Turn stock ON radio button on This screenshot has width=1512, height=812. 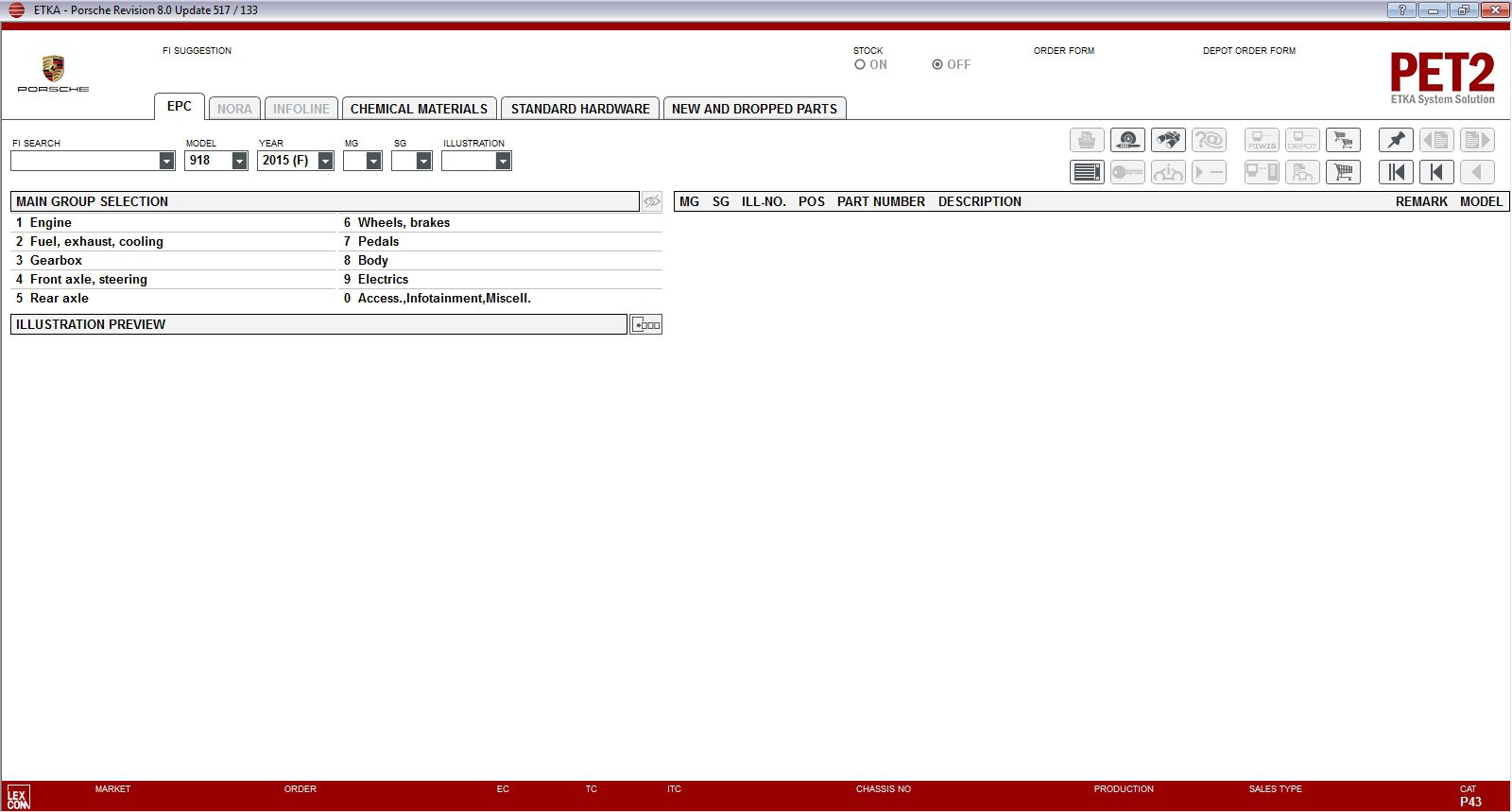860,65
